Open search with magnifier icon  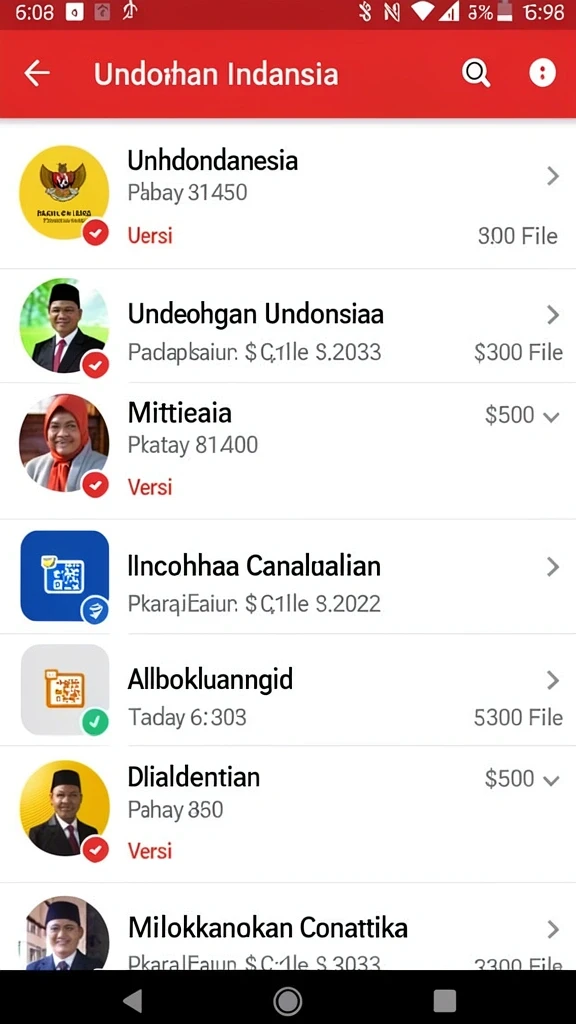pyautogui.click(x=476, y=73)
